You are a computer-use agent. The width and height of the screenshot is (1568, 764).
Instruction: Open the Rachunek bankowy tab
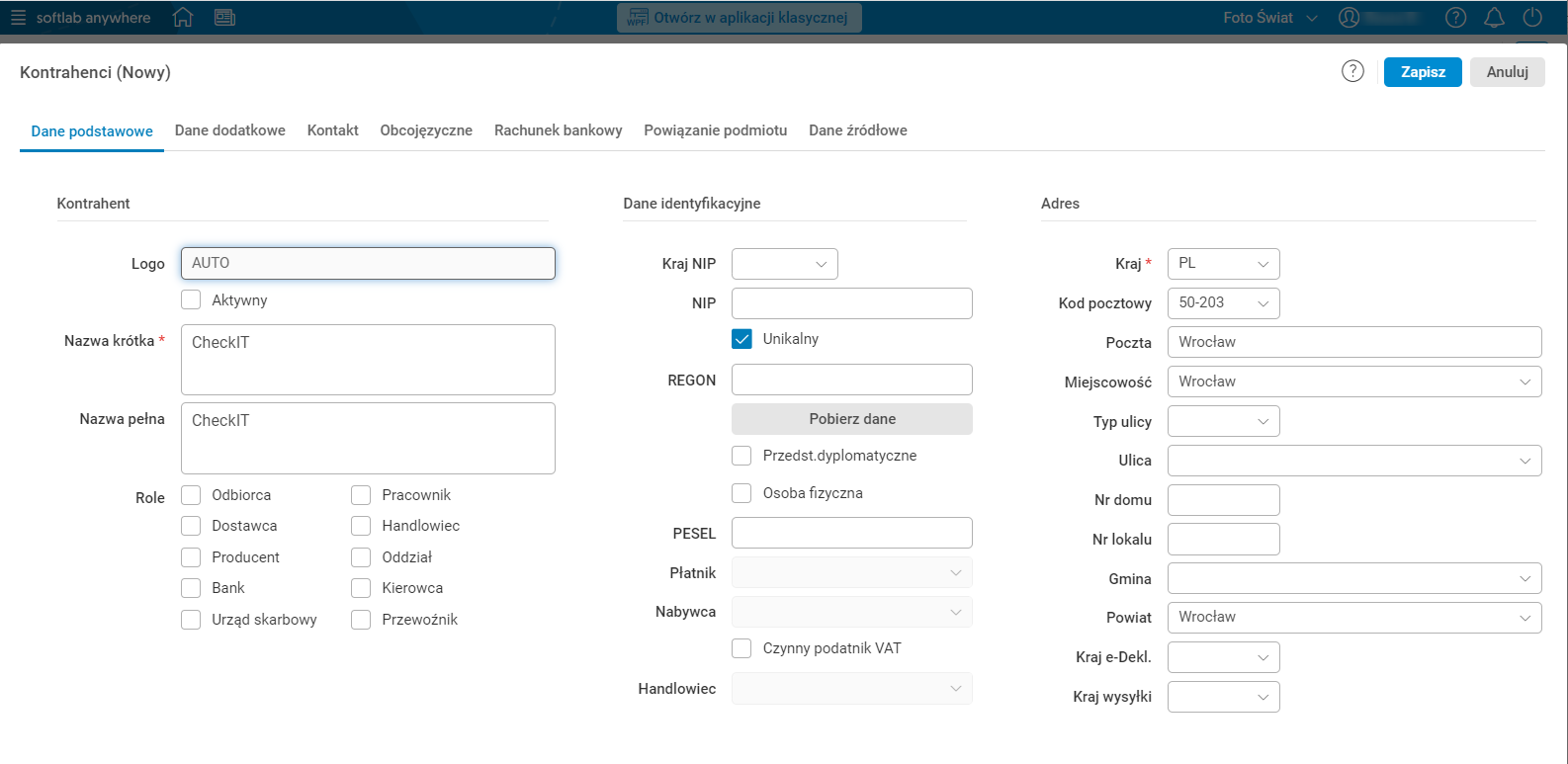558,130
